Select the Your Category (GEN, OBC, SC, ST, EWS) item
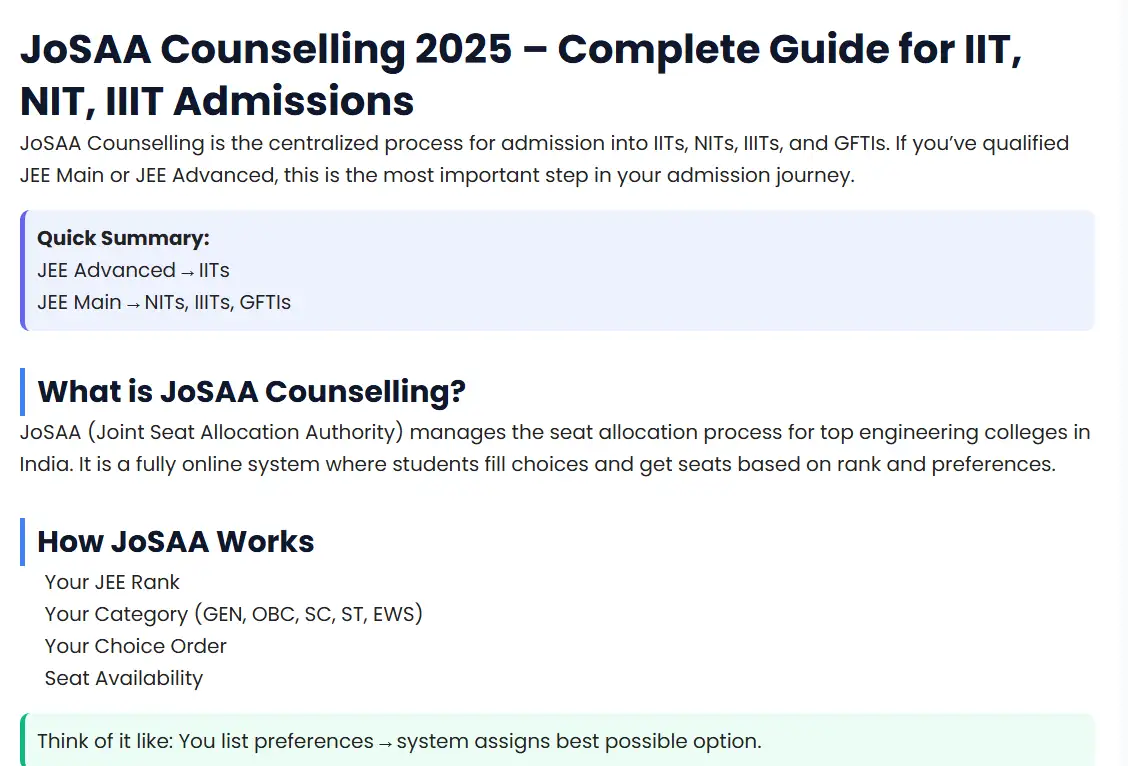The width and height of the screenshot is (1128, 766). click(x=233, y=614)
